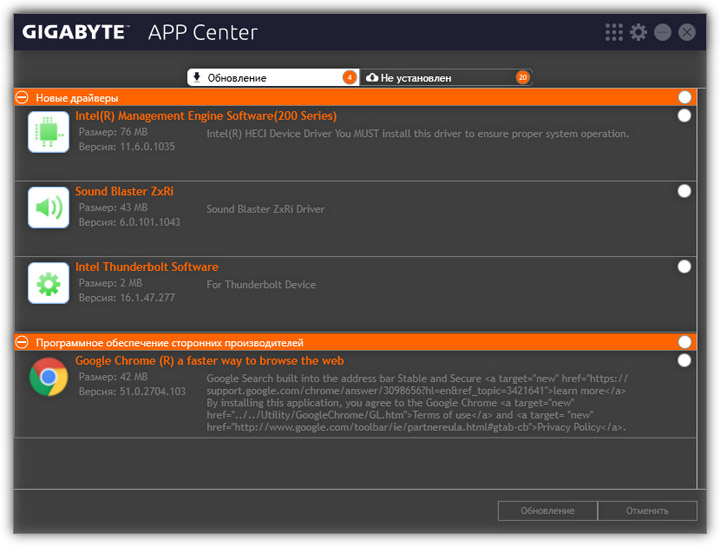The width and height of the screenshot is (720, 547).
Task: Click the Sound Blaster ZxRi speaker icon
Action: coord(48,208)
